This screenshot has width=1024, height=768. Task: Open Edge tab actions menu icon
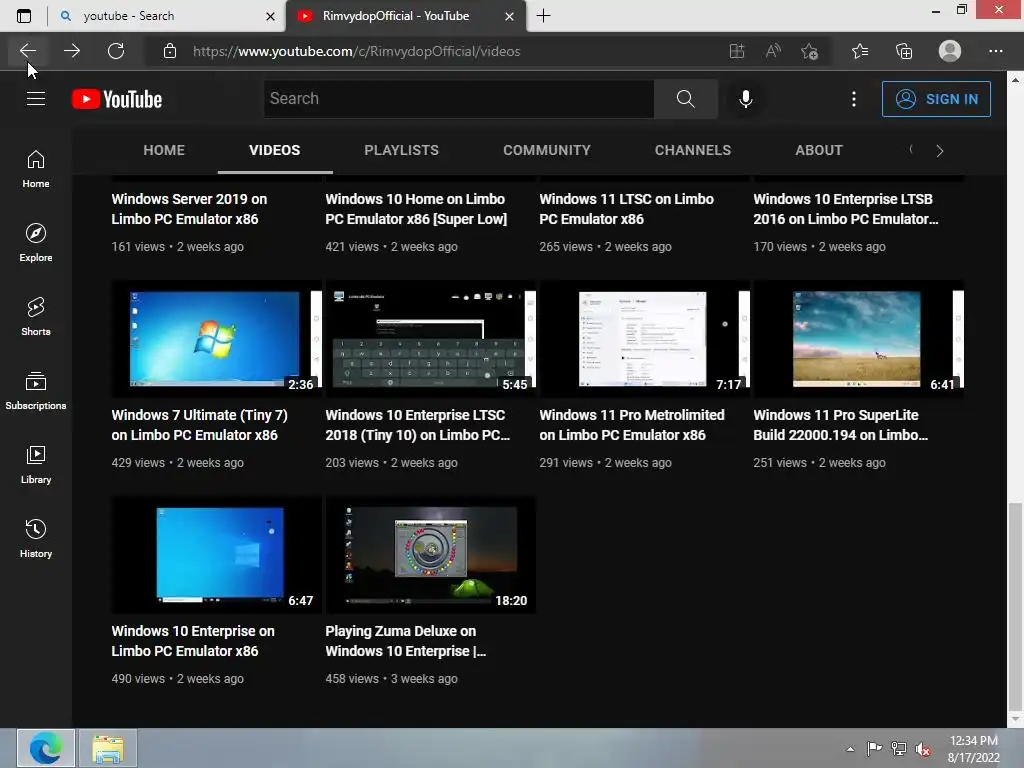click(x=24, y=16)
